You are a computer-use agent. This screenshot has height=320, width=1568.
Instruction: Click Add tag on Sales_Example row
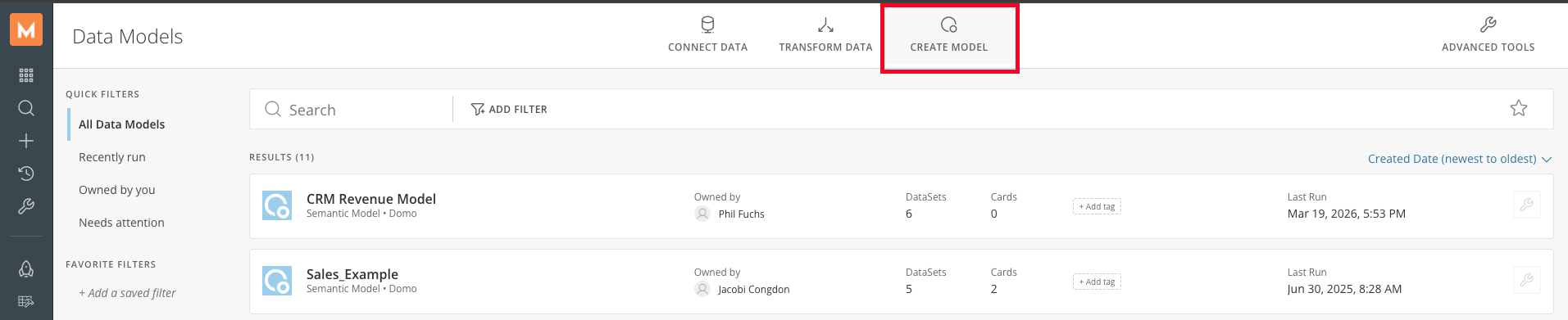tap(1097, 282)
